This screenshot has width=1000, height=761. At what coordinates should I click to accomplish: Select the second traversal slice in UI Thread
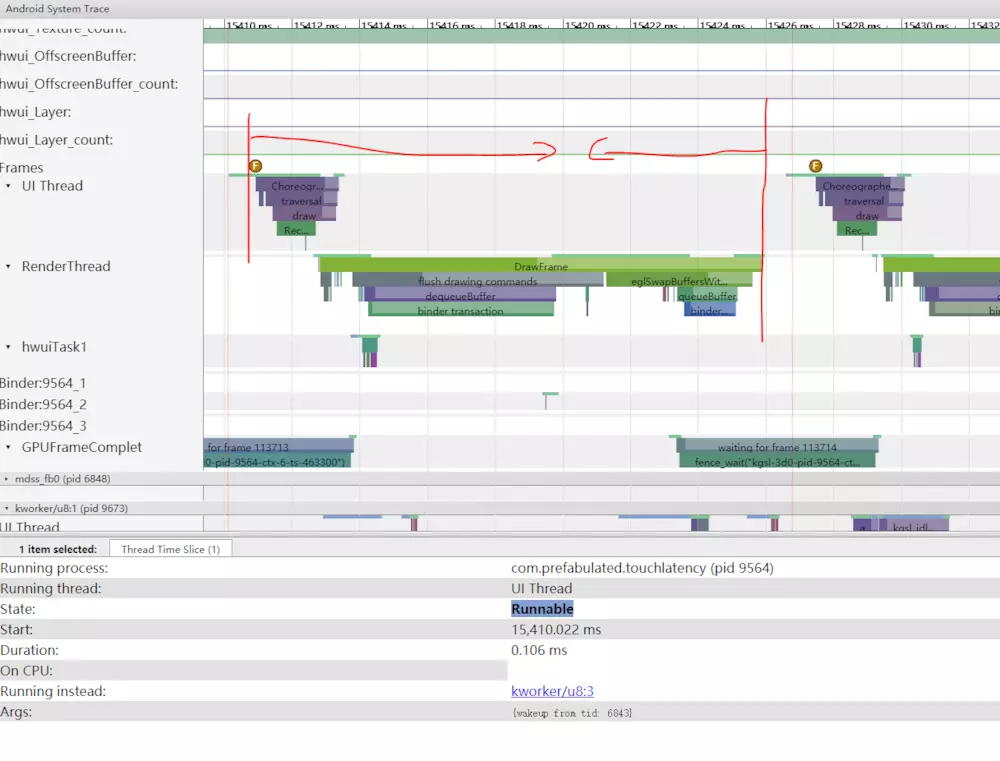pos(863,200)
